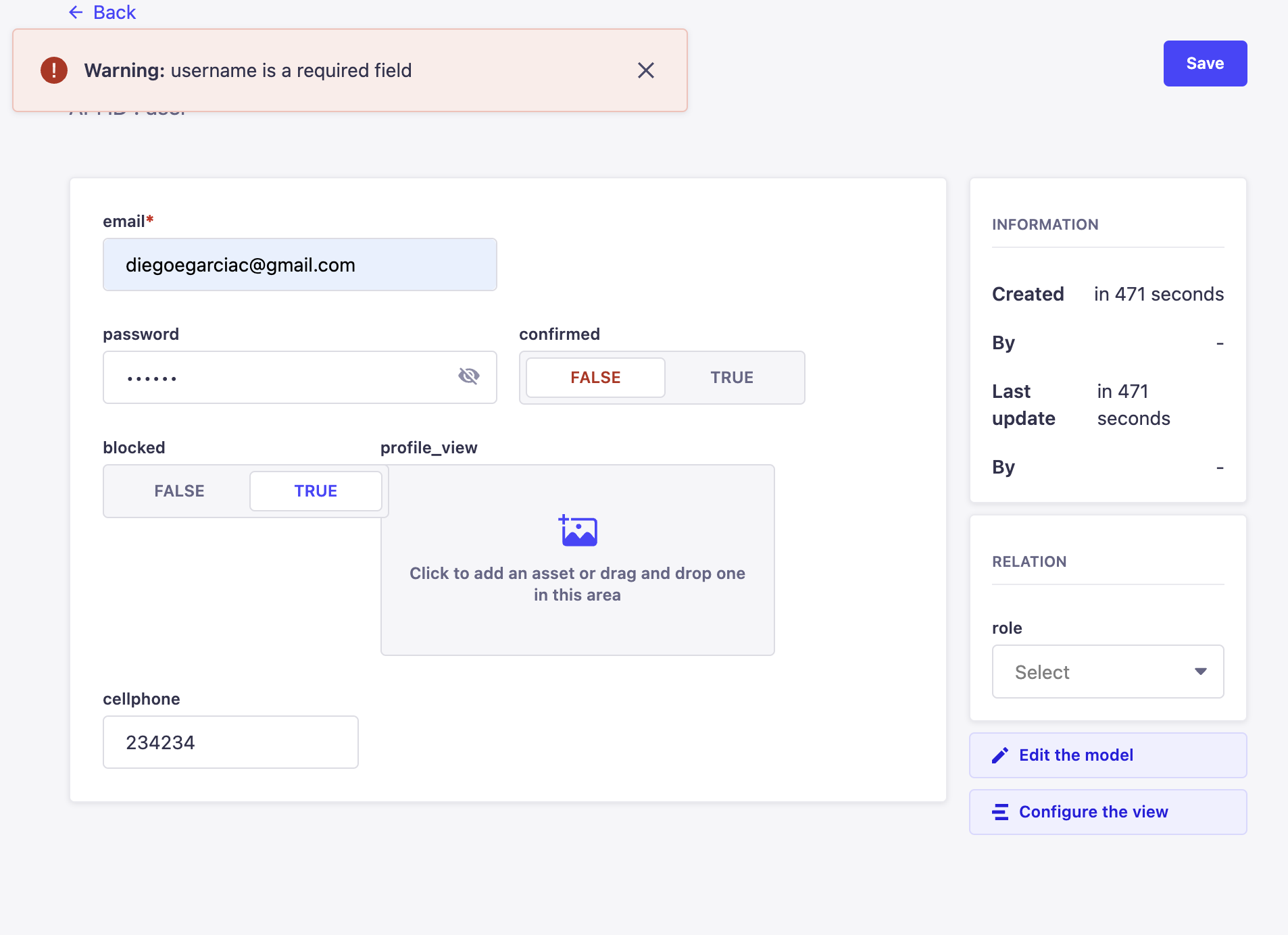Click the image icon inside profile_view area
Viewport: 1288px width, 935px height.
(578, 530)
